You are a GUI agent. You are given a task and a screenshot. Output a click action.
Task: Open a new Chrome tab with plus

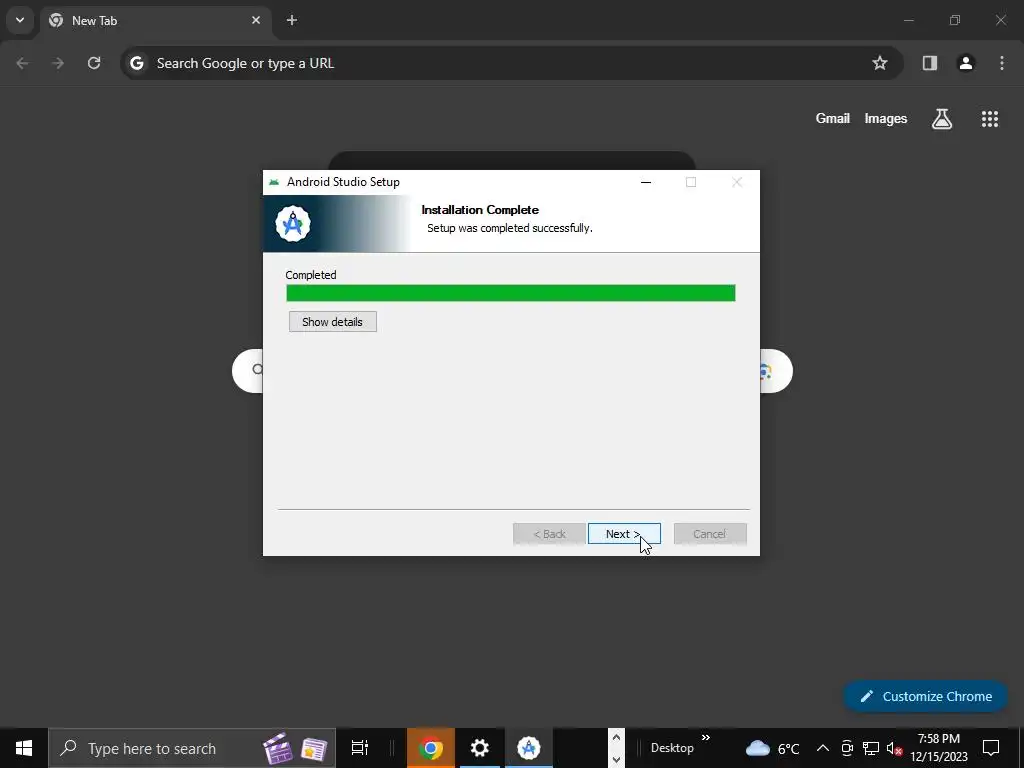[x=292, y=20]
